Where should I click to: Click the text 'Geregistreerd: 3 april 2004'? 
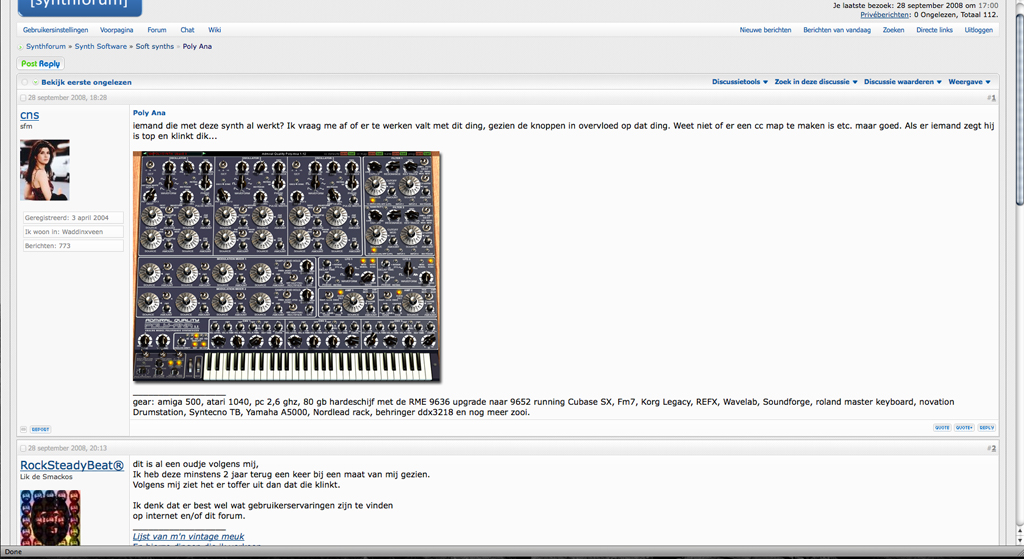point(67,217)
